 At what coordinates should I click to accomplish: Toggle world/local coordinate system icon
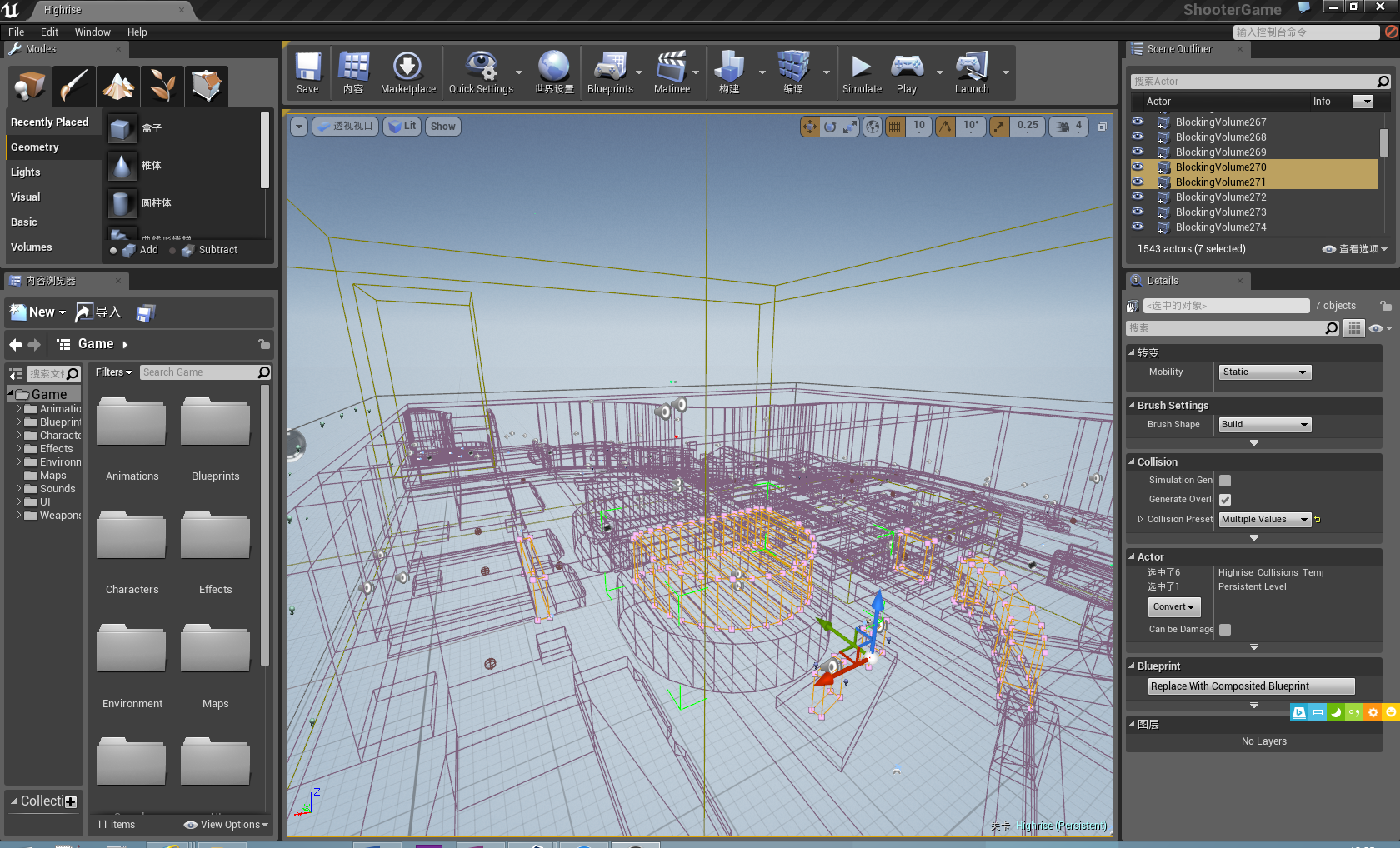872,127
